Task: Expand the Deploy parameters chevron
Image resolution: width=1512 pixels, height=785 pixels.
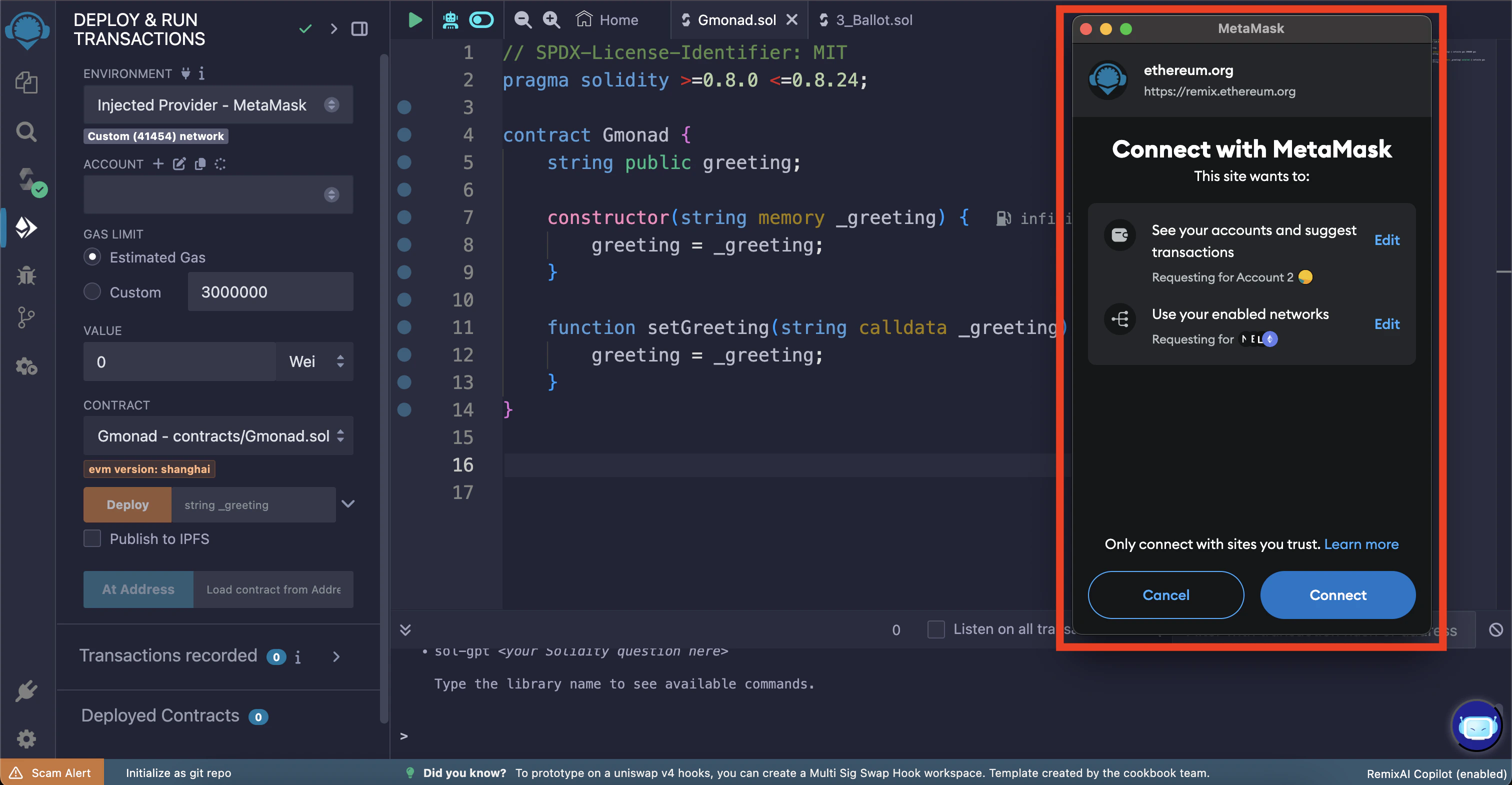Action: (x=348, y=504)
